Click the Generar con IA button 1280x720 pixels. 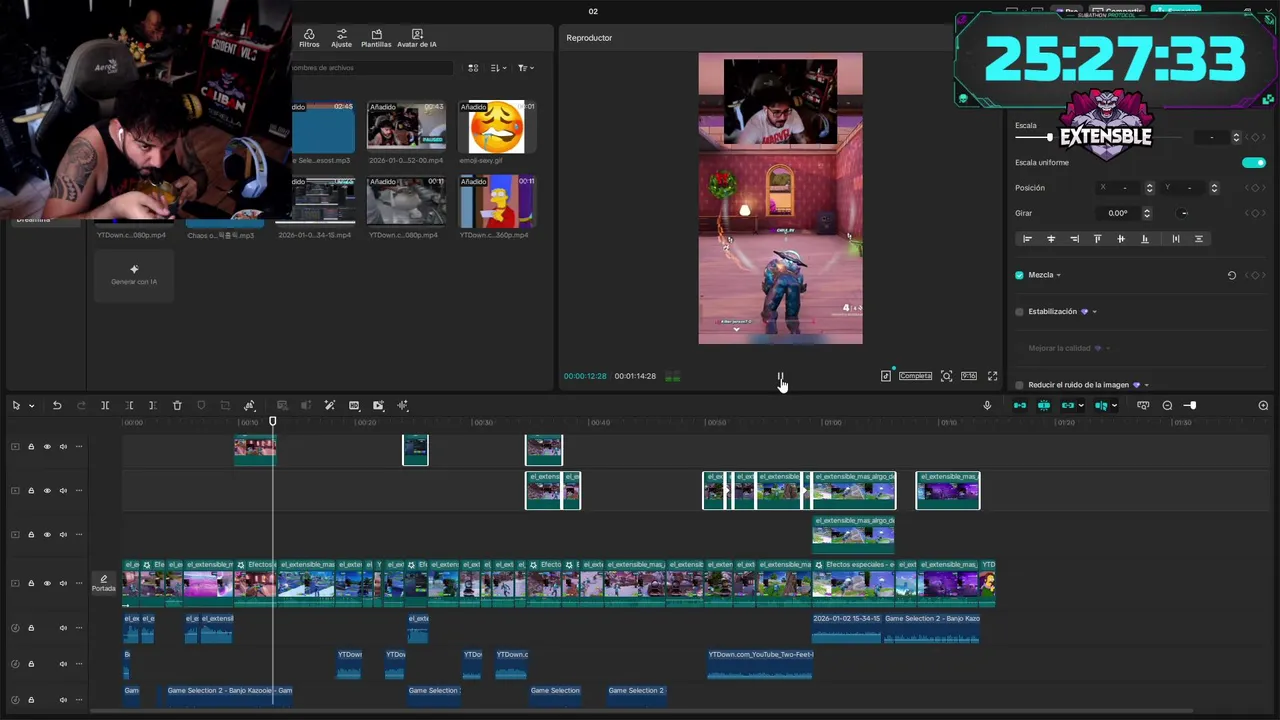click(134, 274)
